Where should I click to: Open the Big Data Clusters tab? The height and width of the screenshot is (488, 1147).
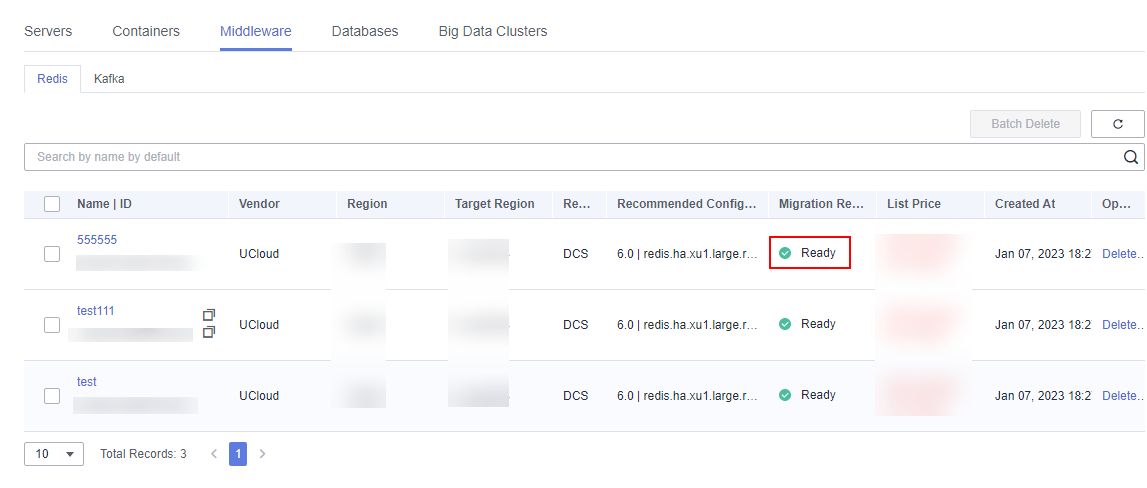point(493,31)
